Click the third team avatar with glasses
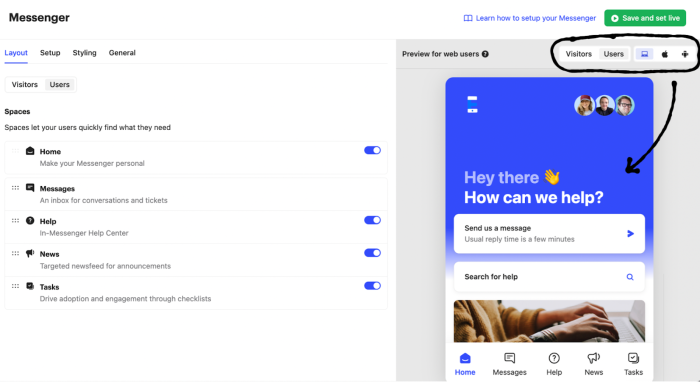This screenshot has width=700, height=383. tap(625, 105)
